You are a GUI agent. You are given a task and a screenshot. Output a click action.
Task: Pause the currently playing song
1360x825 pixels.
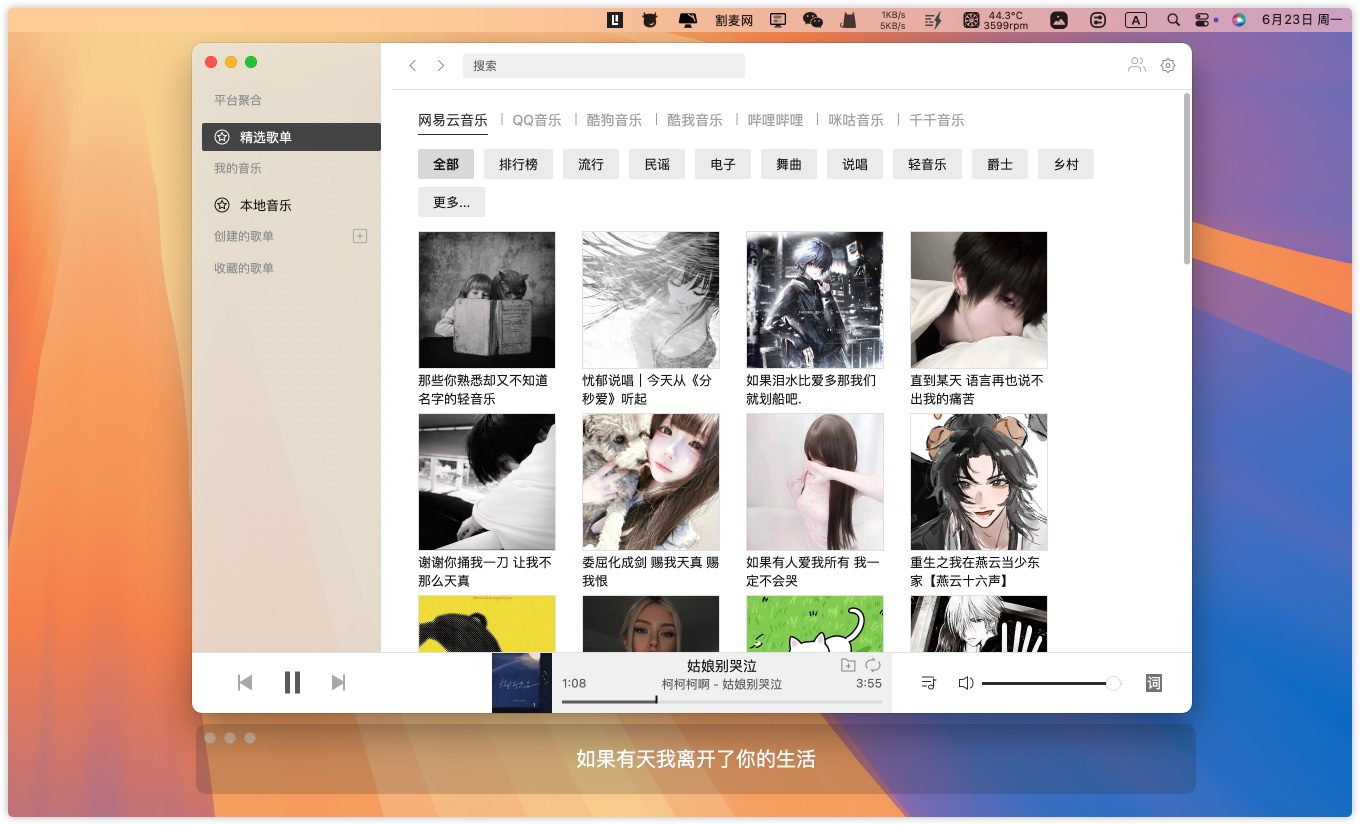tap(292, 683)
